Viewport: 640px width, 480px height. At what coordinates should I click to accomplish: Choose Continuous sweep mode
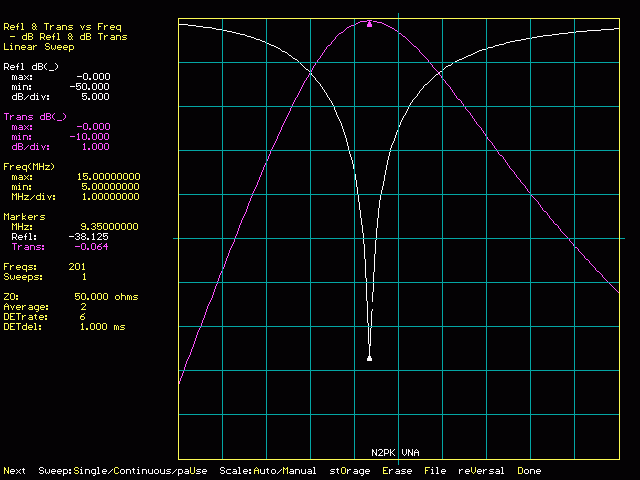coord(145,471)
